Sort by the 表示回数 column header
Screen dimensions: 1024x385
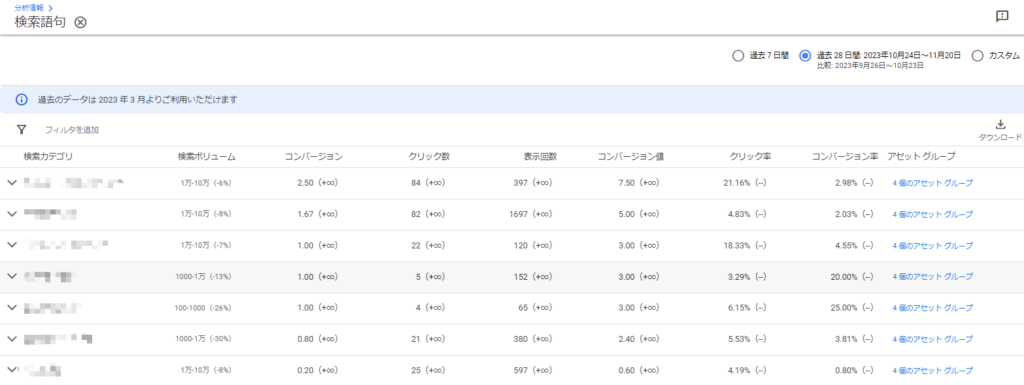[x=540, y=157]
